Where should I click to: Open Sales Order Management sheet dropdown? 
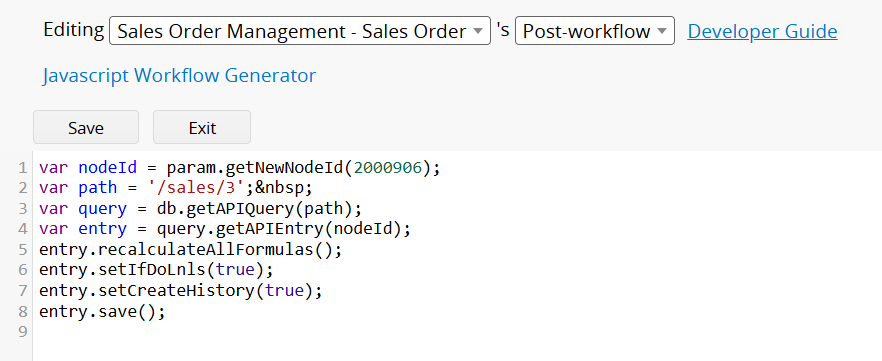point(300,31)
